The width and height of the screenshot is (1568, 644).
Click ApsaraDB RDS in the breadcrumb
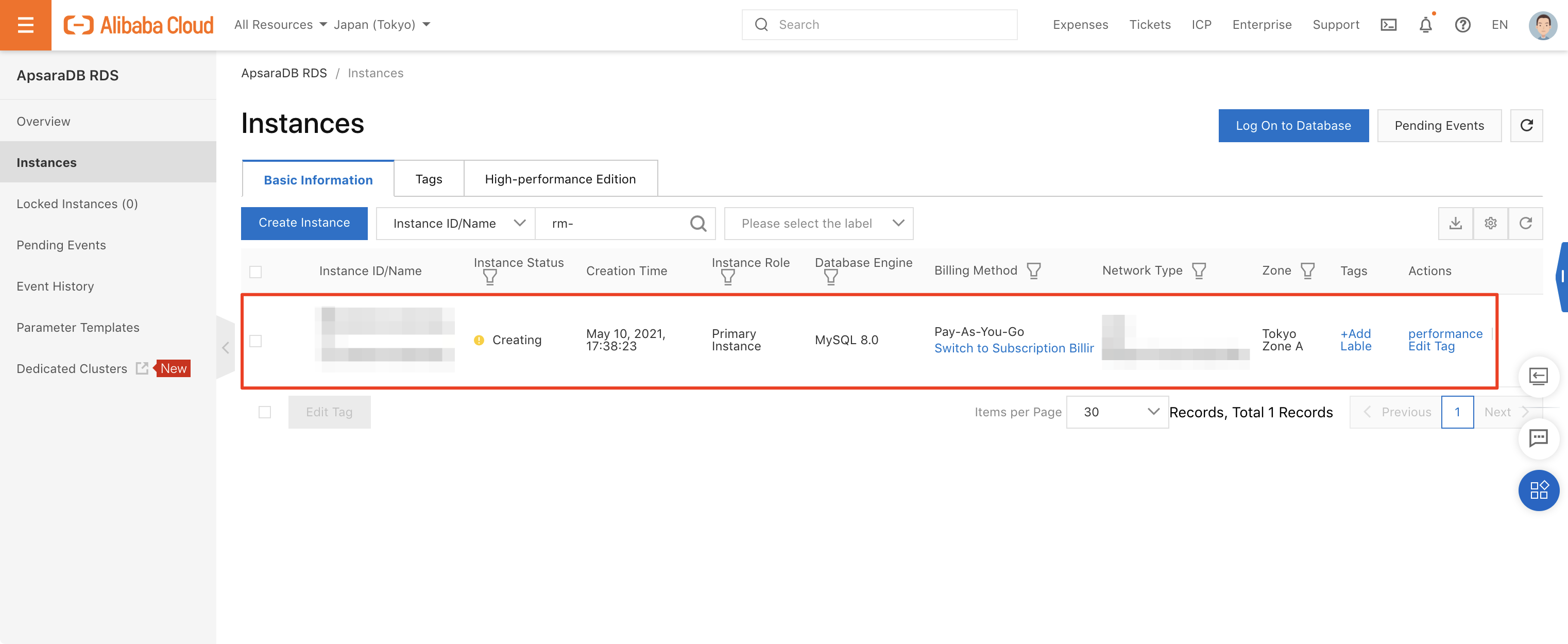point(284,73)
